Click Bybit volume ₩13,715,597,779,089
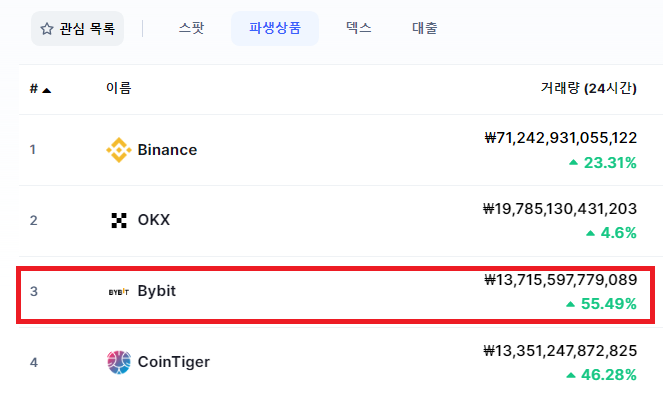Image resolution: width=668 pixels, height=410 pixels. (x=561, y=280)
